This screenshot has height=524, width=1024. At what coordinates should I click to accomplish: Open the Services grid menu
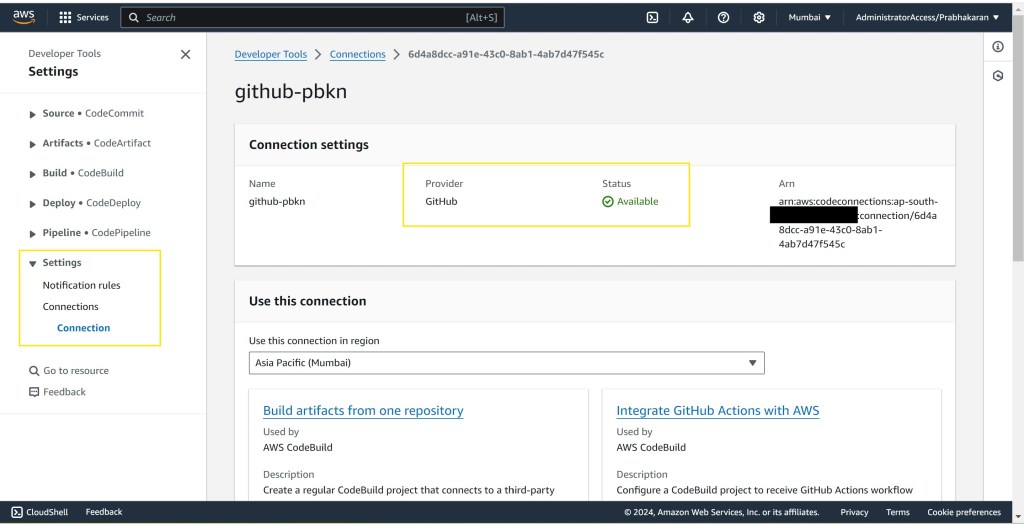[84, 17]
